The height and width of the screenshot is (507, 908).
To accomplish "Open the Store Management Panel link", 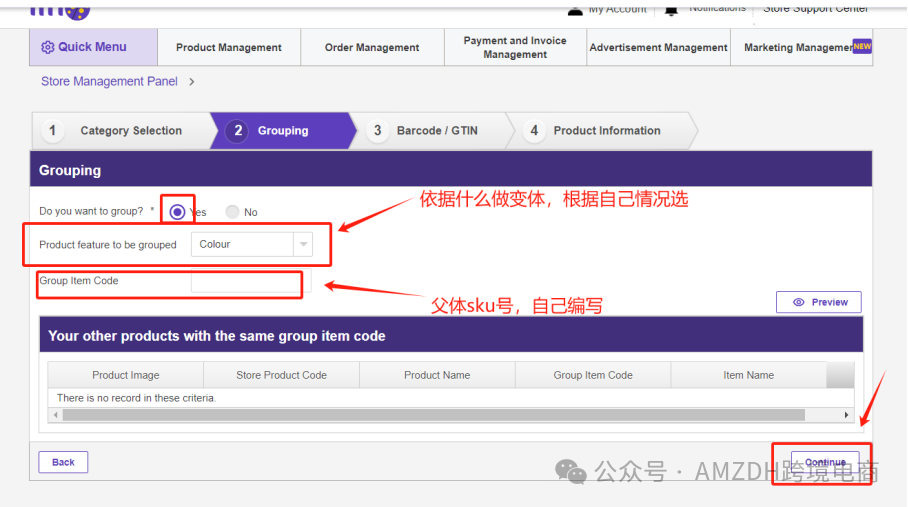I will click(109, 82).
